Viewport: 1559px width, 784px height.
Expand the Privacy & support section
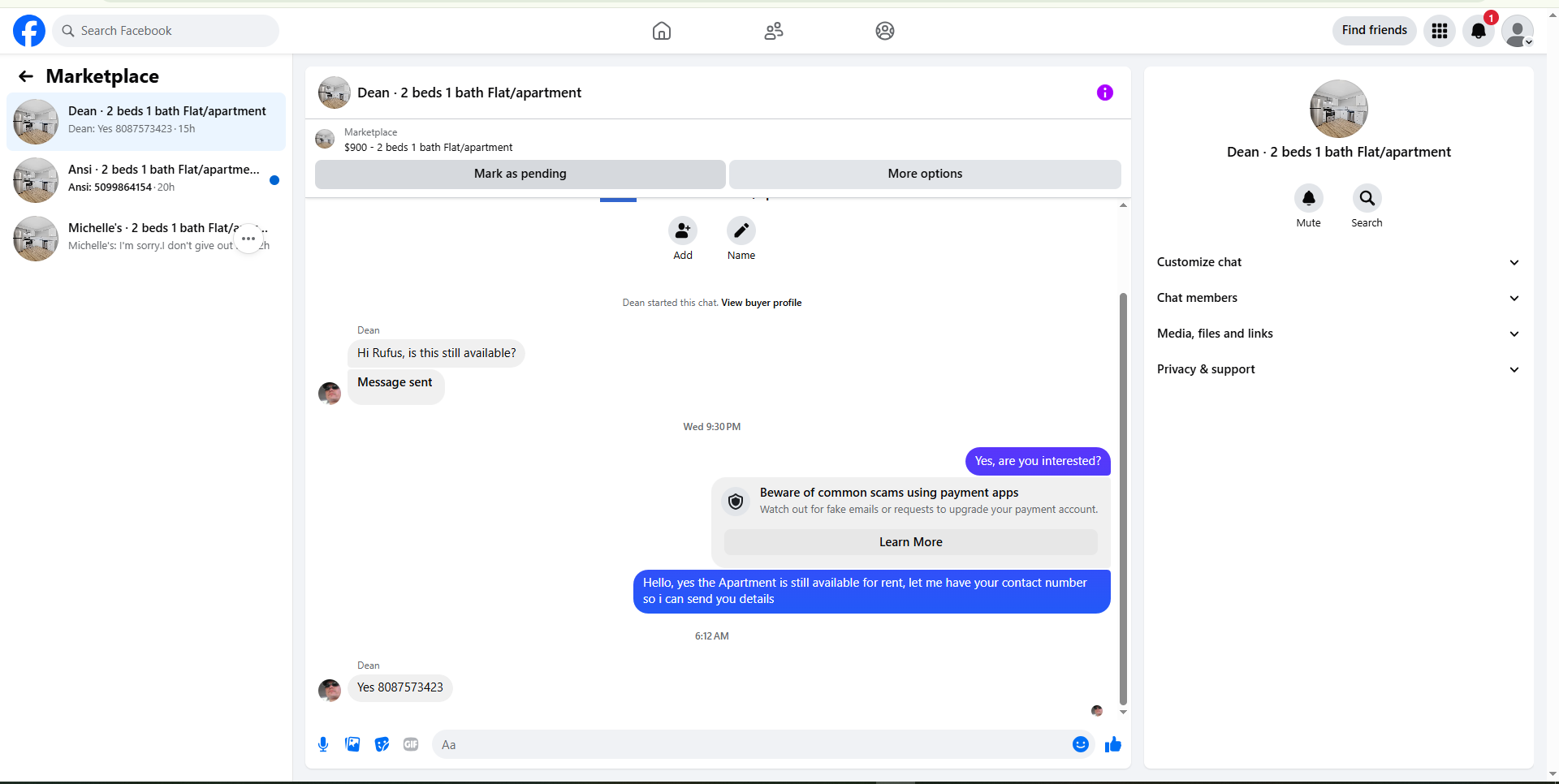click(1339, 369)
